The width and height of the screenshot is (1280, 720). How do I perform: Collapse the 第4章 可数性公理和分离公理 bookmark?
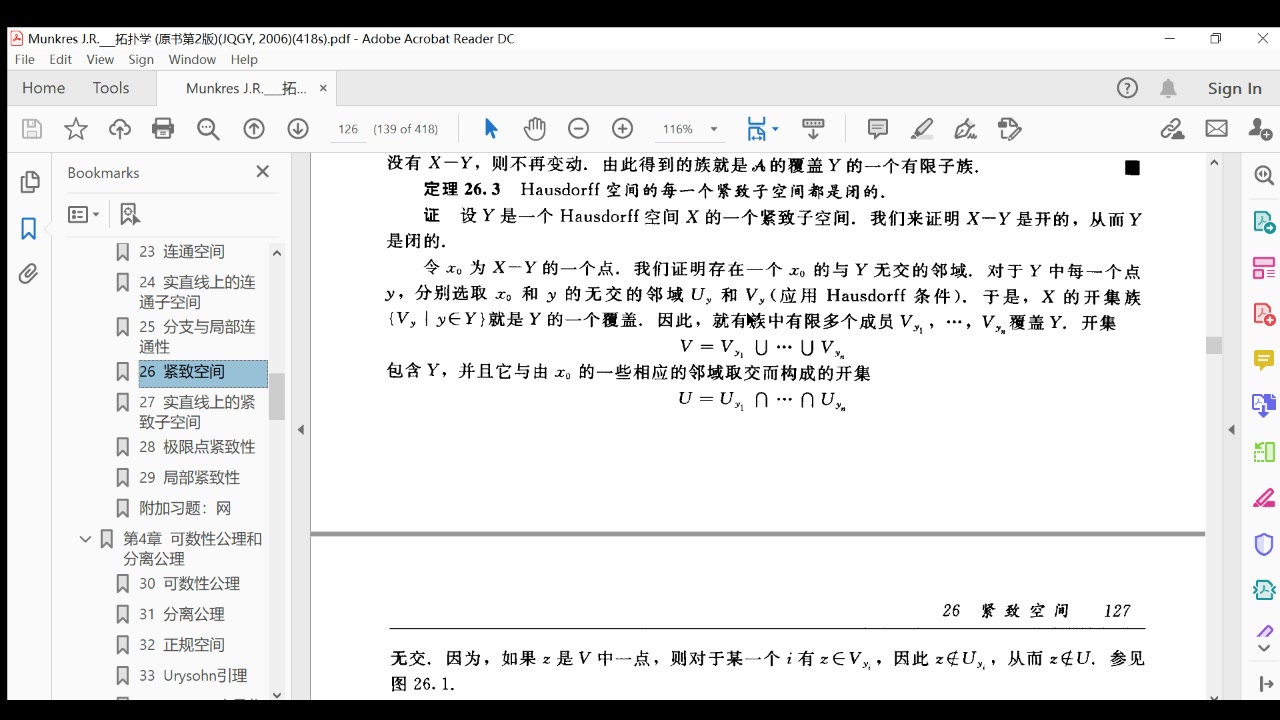85,539
